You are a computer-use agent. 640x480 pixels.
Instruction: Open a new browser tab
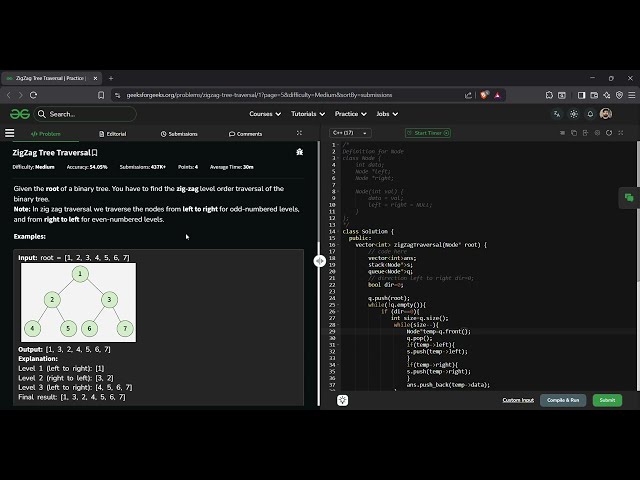pos(111,78)
